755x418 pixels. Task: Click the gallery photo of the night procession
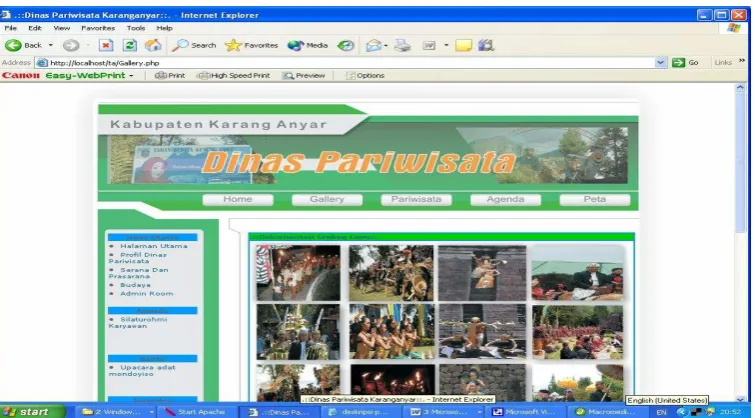pyautogui.click(x=298, y=273)
